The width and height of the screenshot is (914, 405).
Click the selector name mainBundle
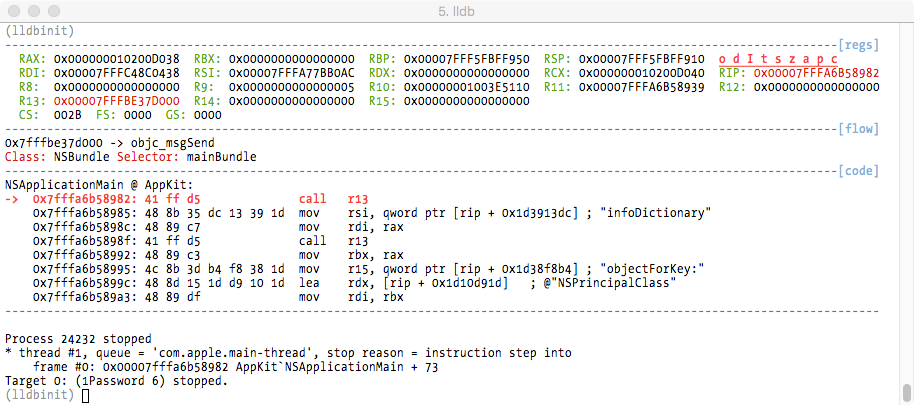tap(222, 157)
